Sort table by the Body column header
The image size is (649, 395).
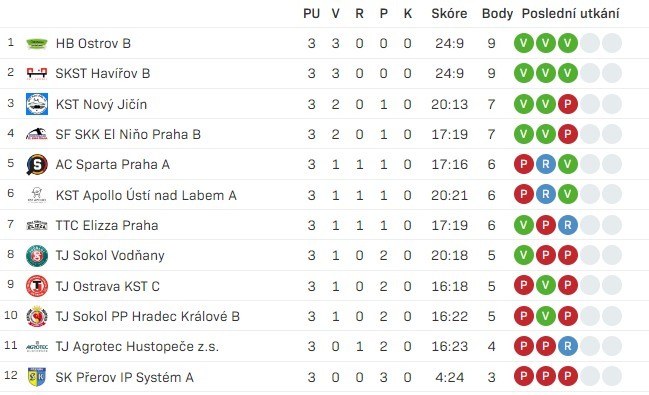[x=497, y=14]
